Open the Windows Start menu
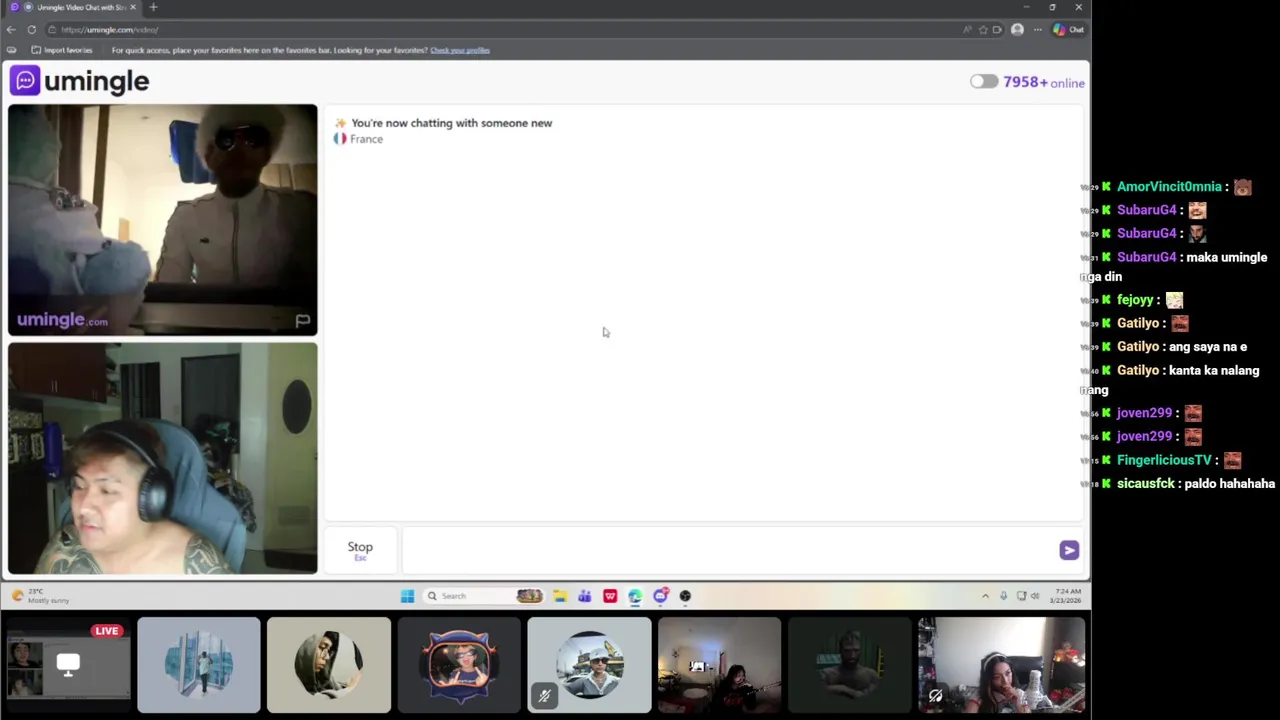The image size is (1280, 720). [407, 596]
